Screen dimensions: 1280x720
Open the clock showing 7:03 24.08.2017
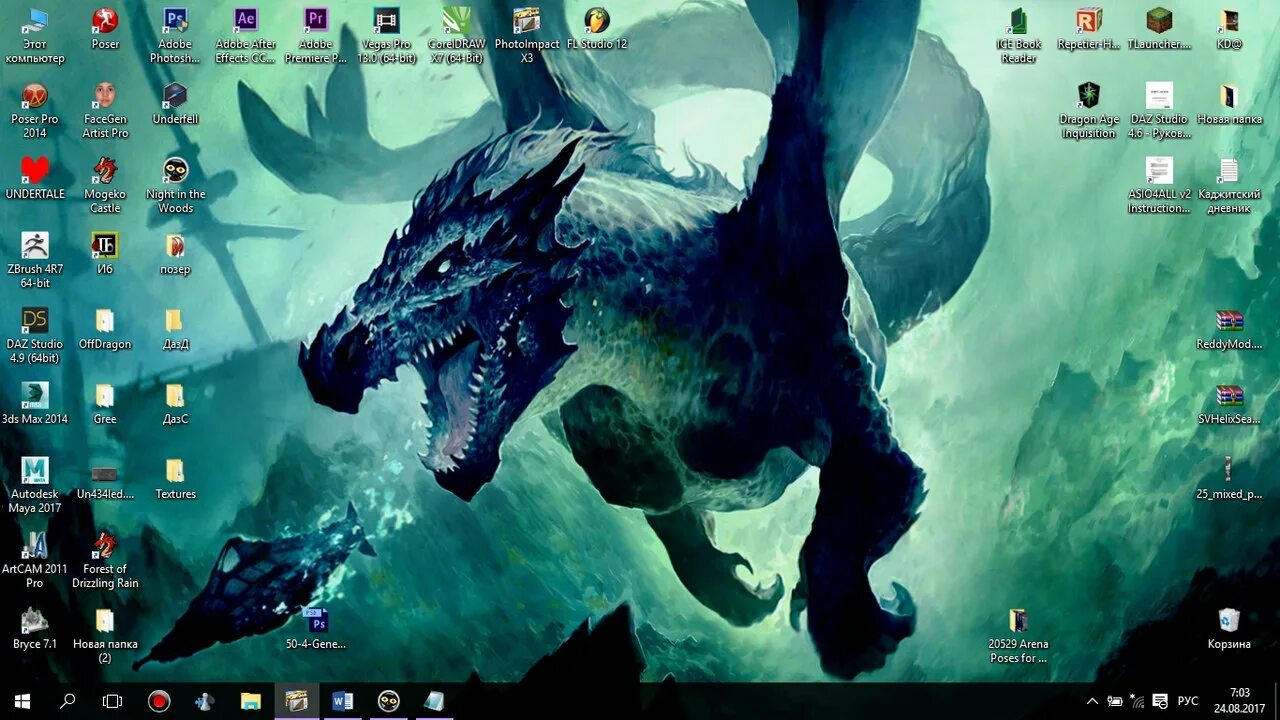pos(1240,701)
